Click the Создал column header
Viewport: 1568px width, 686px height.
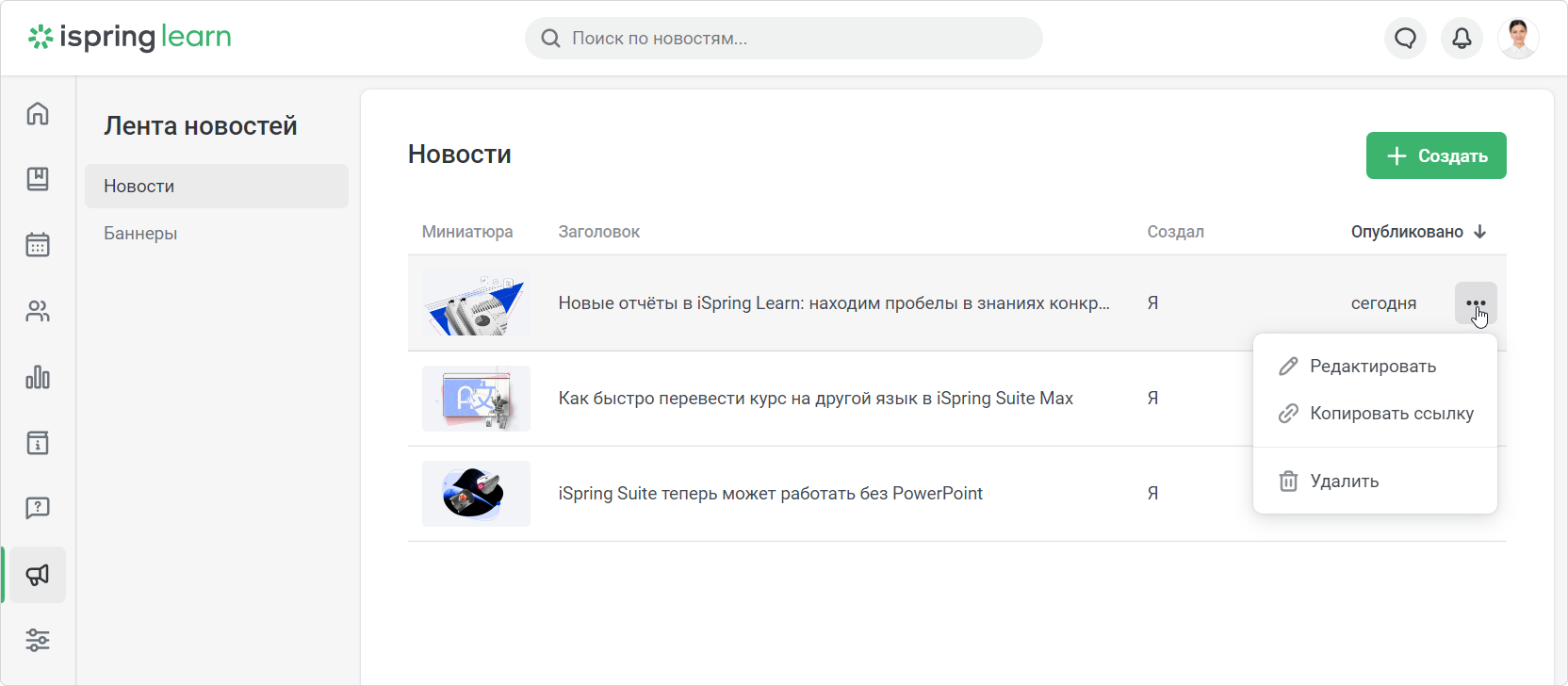(1175, 232)
